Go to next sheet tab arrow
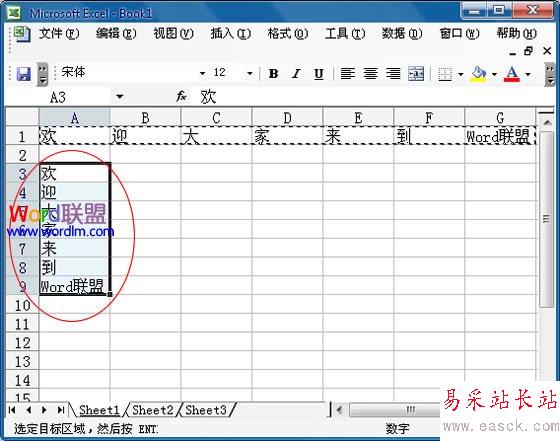560x441 pixels. tap(44, 410)
